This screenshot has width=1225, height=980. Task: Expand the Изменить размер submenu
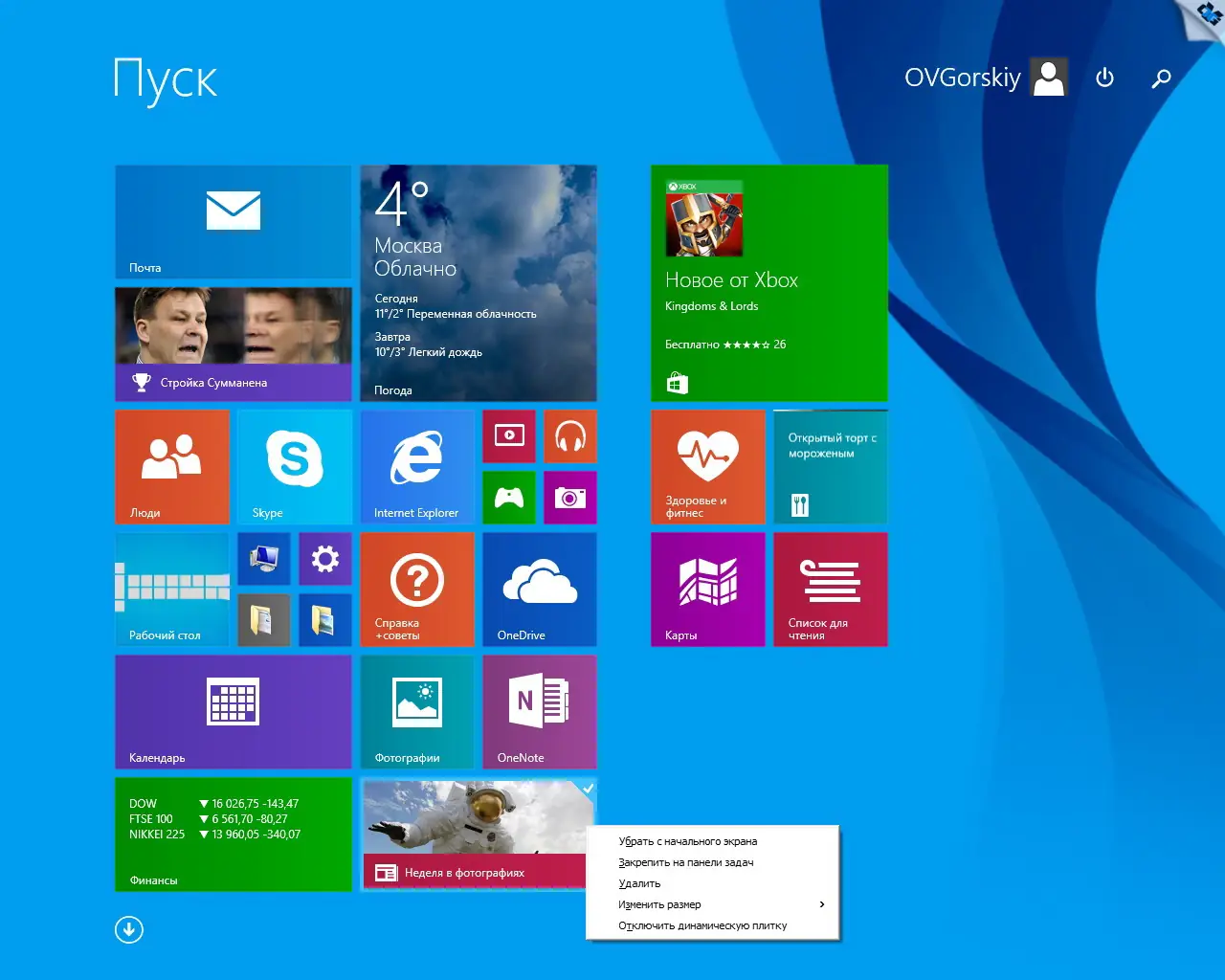(660, 904)
